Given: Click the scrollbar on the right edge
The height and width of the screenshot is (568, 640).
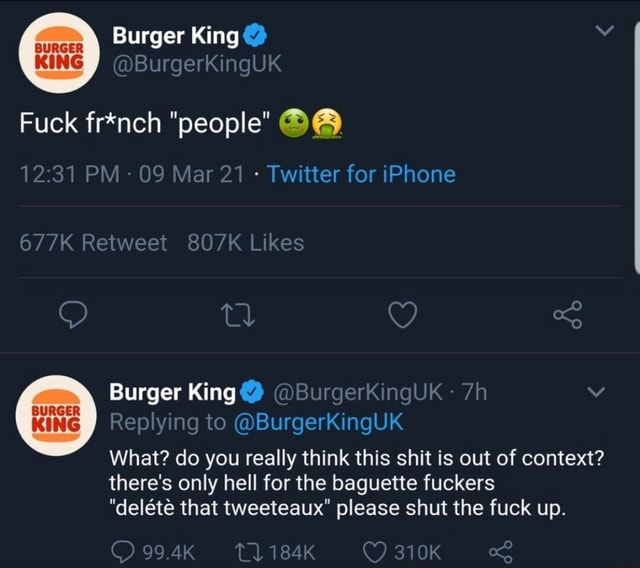Looking at the screenshot, I should [x=637, y=147].
